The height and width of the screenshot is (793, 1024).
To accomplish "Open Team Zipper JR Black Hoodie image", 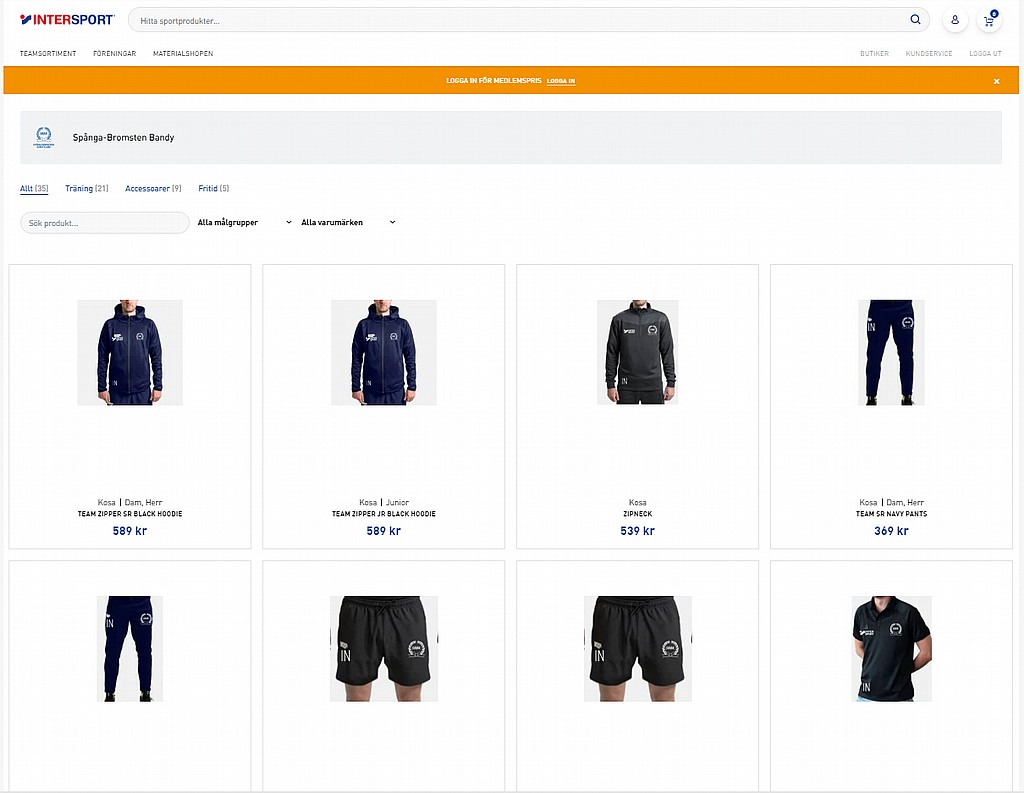I will [x=384, y=353].
